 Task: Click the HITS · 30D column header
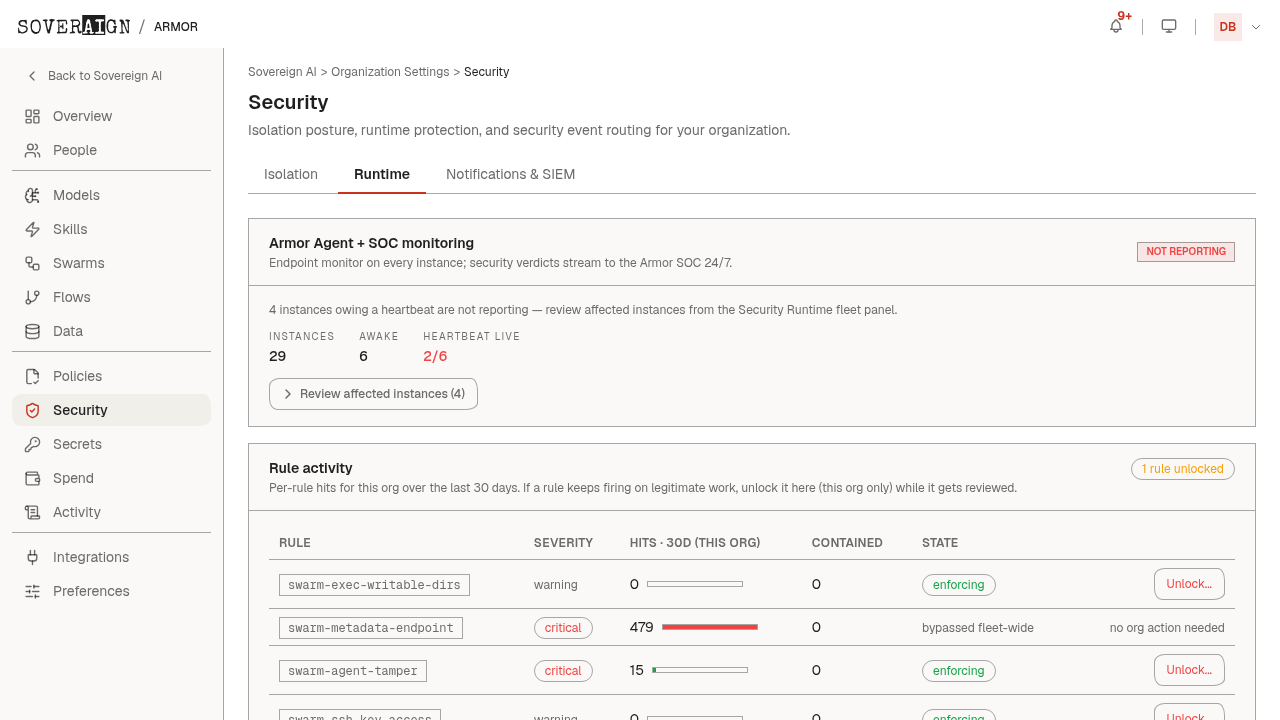[x=695, y=543]
